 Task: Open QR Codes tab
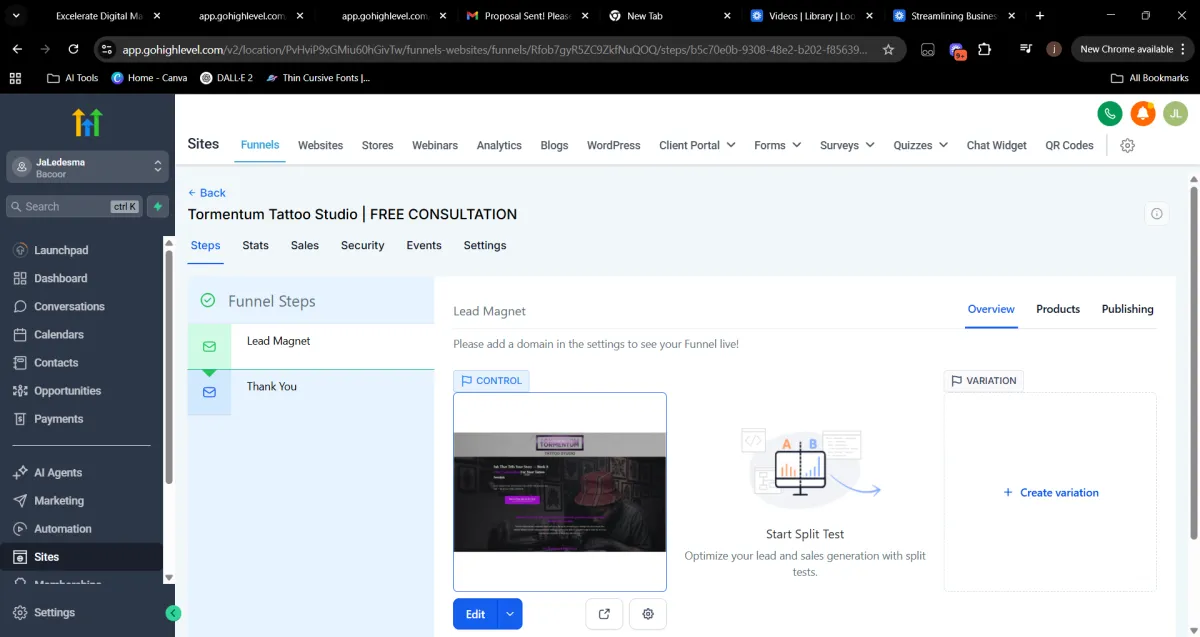point(1069,145)
